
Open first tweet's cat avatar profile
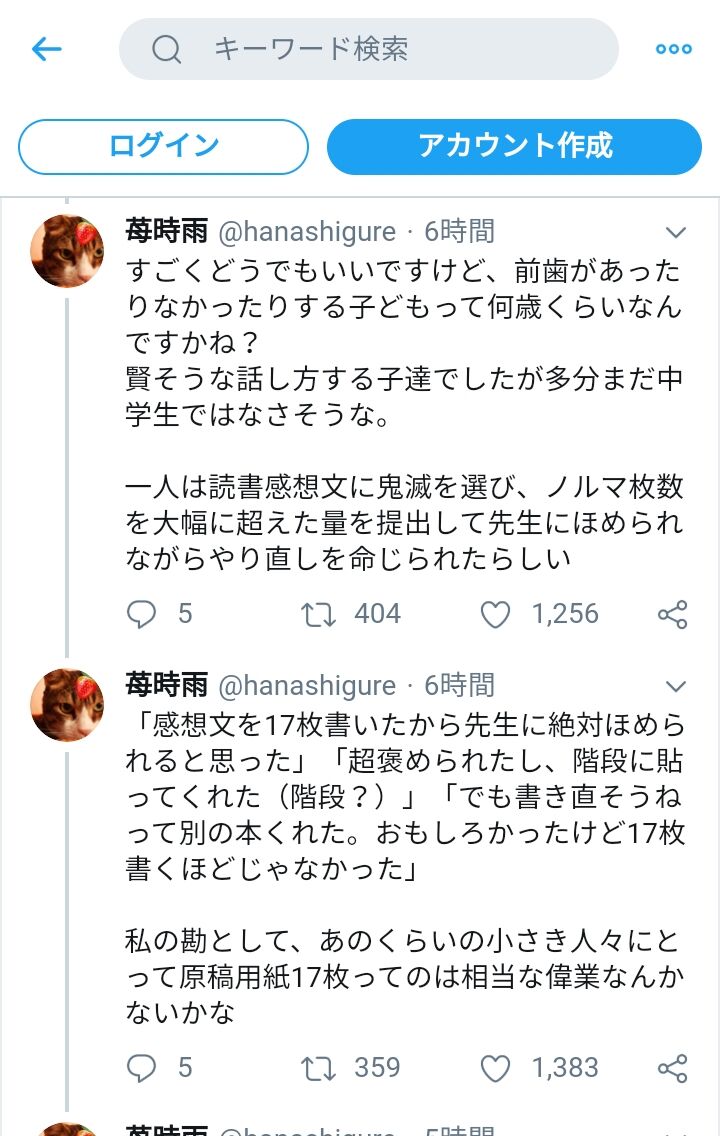coord(67,251)
